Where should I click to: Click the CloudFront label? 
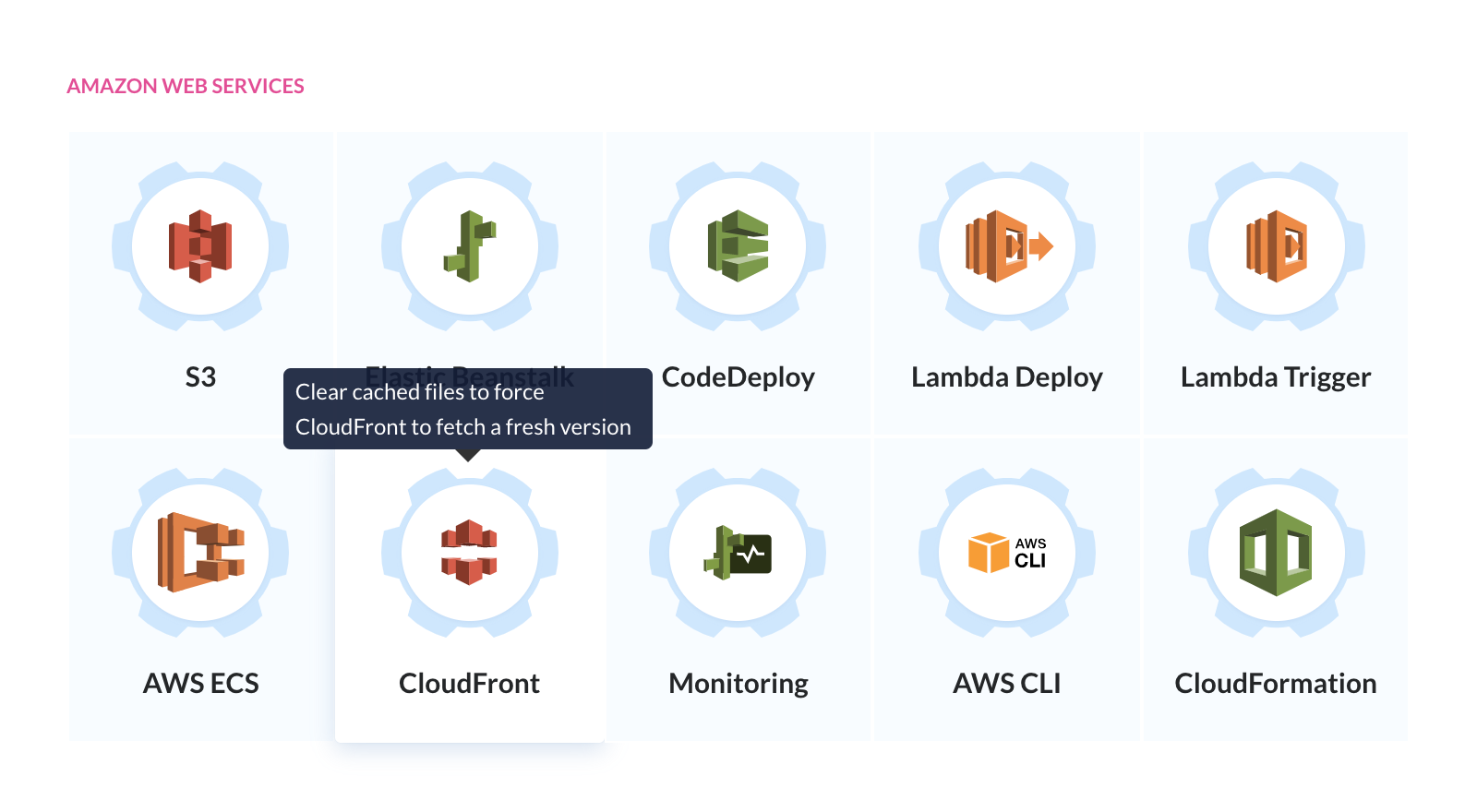[x=469, y=684]
